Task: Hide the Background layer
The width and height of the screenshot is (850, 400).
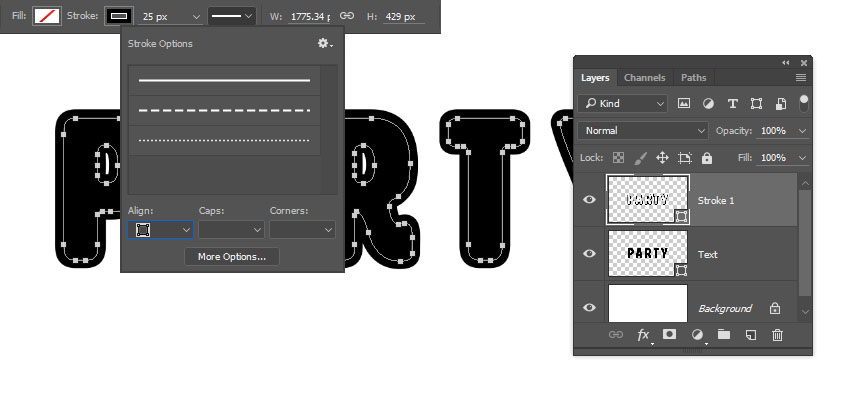Action: [x=590, y=308]
